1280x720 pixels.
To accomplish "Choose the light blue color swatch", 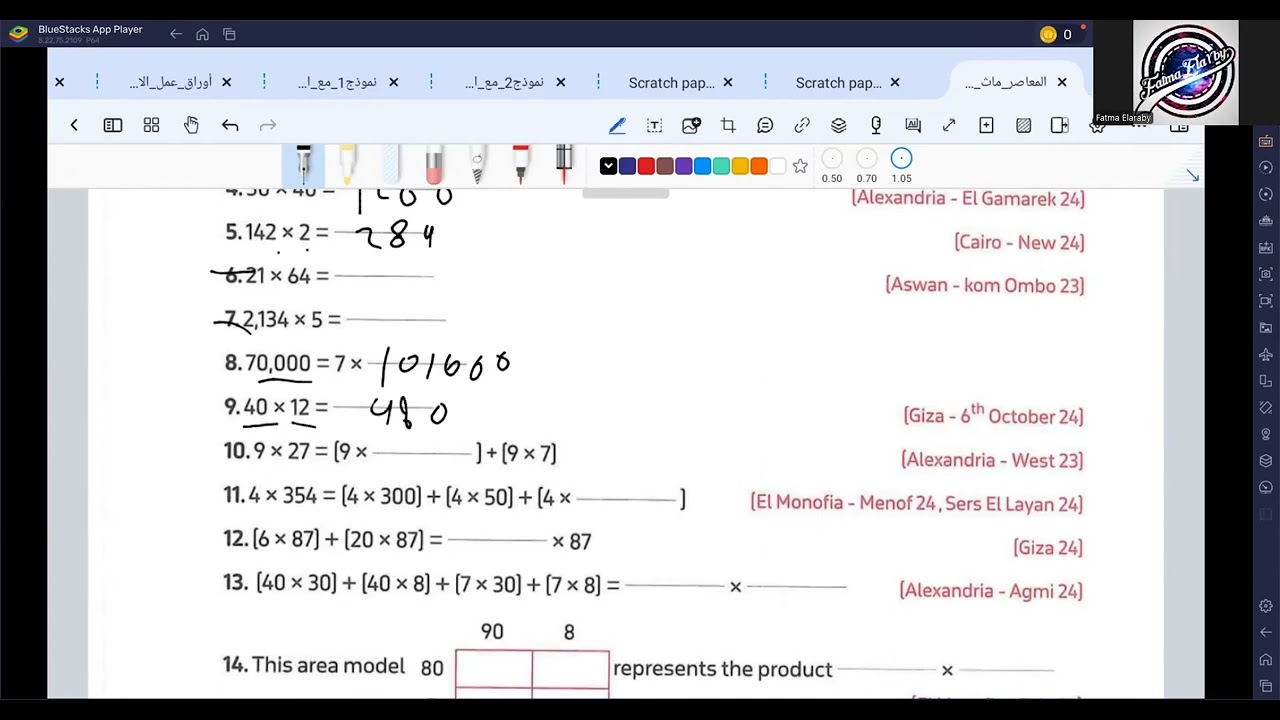I will 702,166.
